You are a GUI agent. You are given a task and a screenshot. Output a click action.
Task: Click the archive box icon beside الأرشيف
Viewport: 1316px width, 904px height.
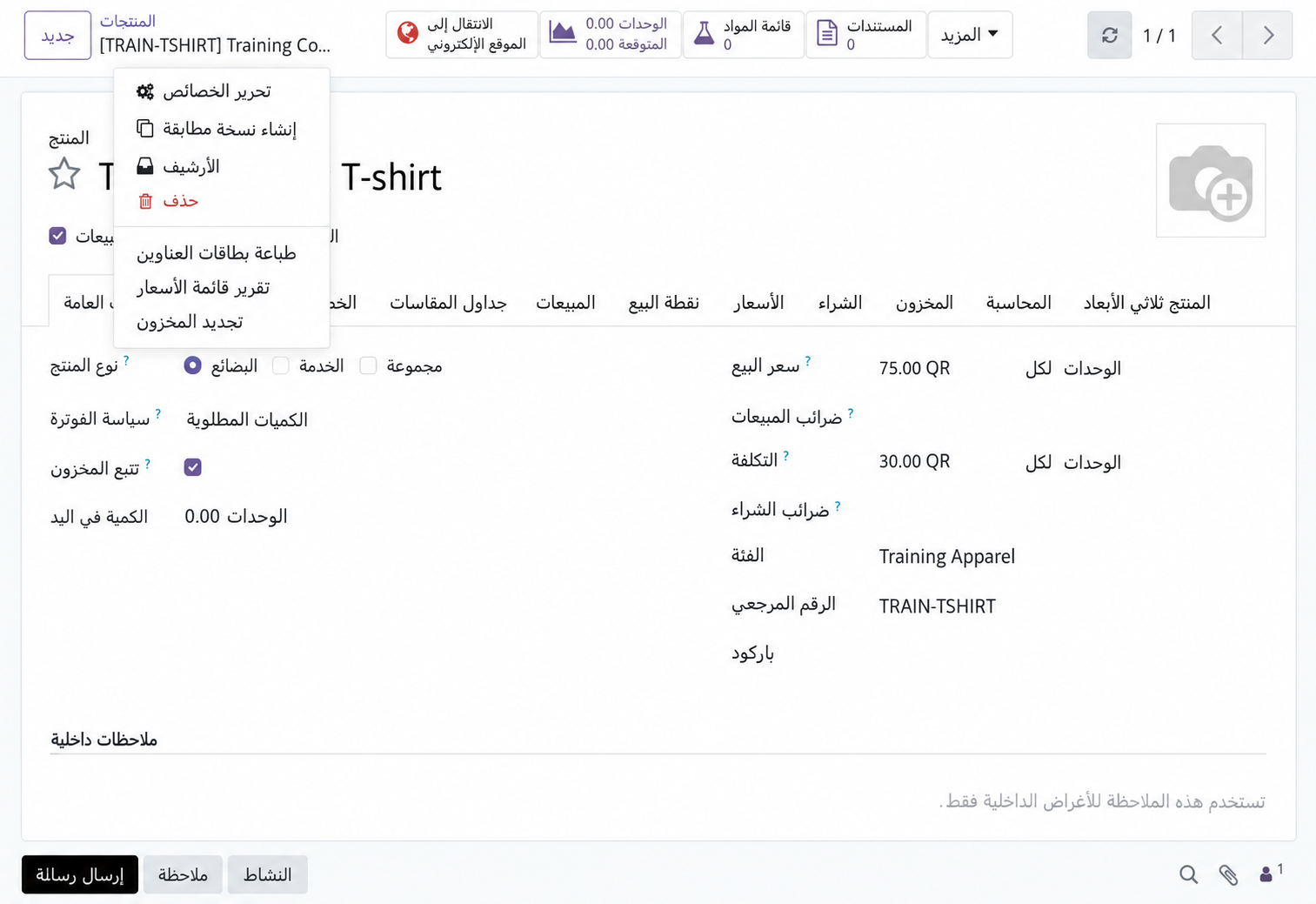point(145,166)
